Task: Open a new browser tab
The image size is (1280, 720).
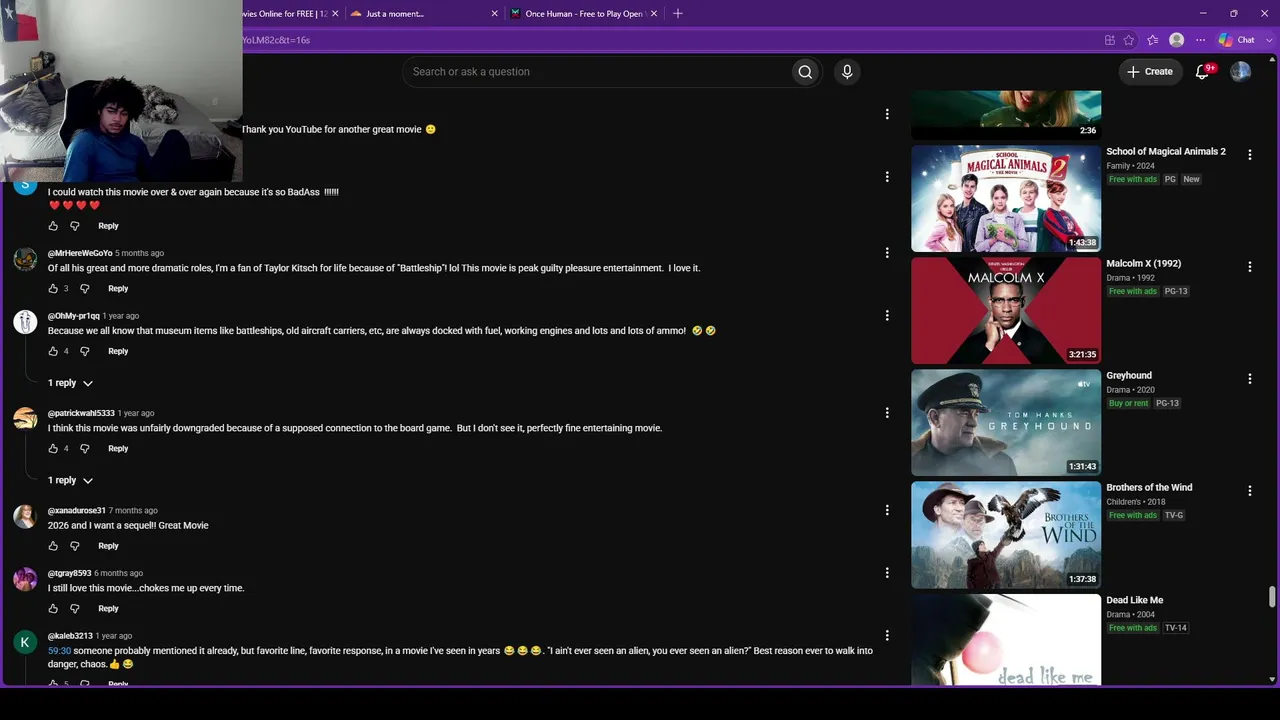Action: click(x=678, y=14)
